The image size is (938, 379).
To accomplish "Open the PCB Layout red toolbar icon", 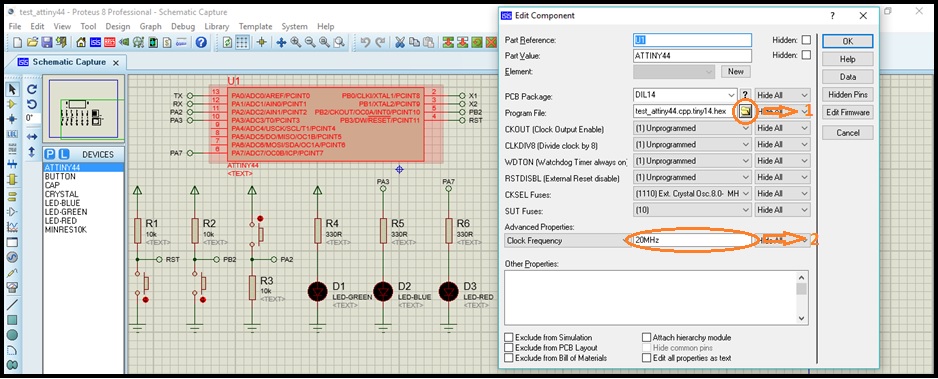I will [109, 42].
